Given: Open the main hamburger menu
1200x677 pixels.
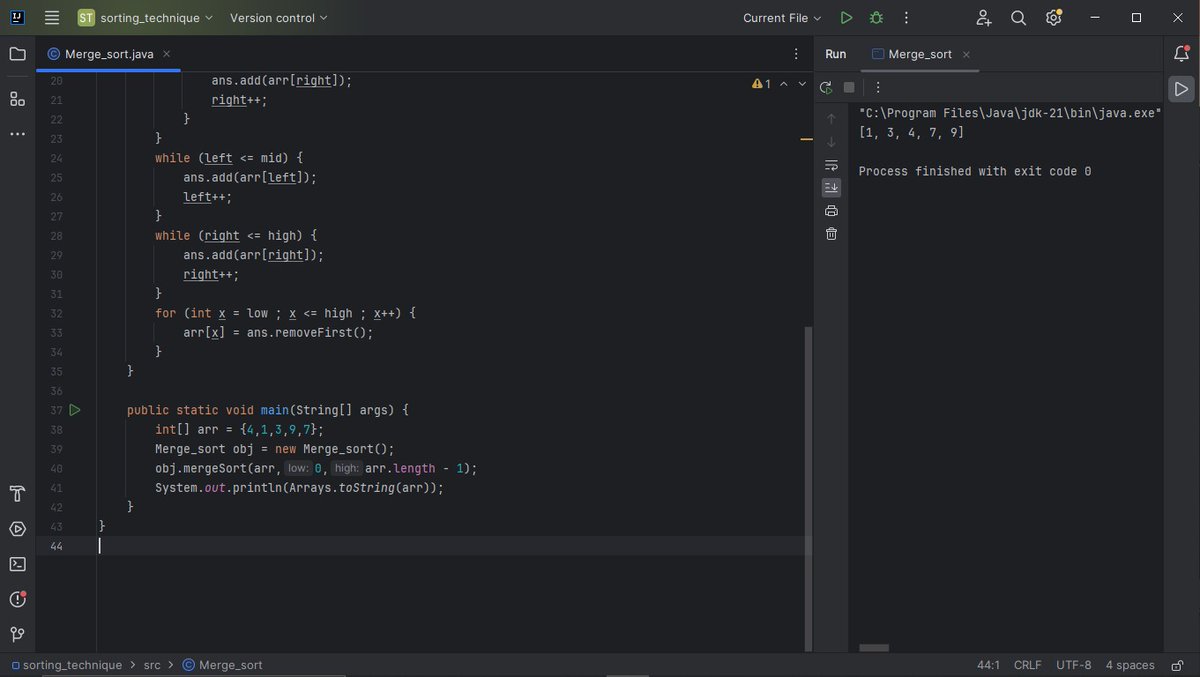Looking at the screenshot, I should pos(52,18).
